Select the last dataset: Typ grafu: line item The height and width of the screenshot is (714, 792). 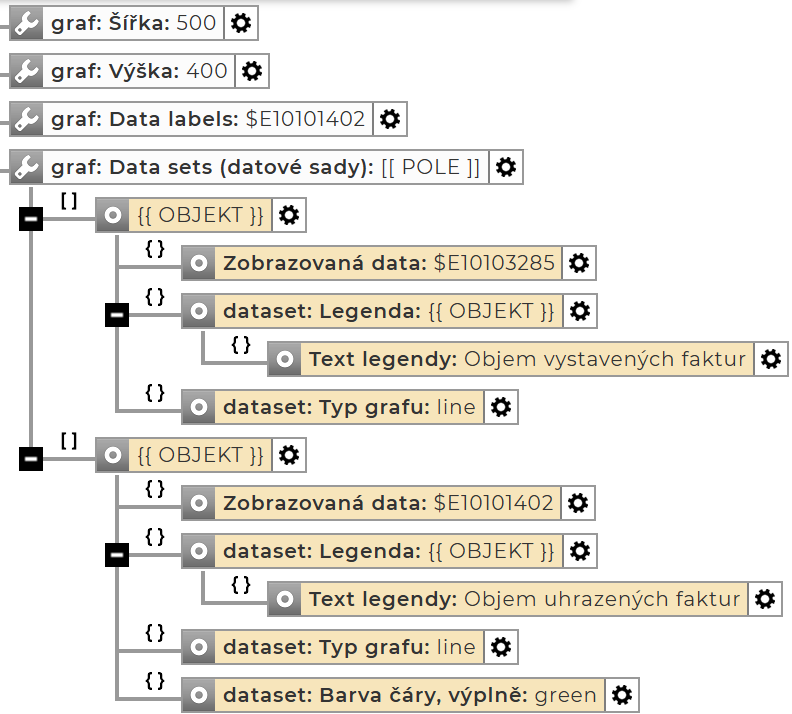click(349, 647)
